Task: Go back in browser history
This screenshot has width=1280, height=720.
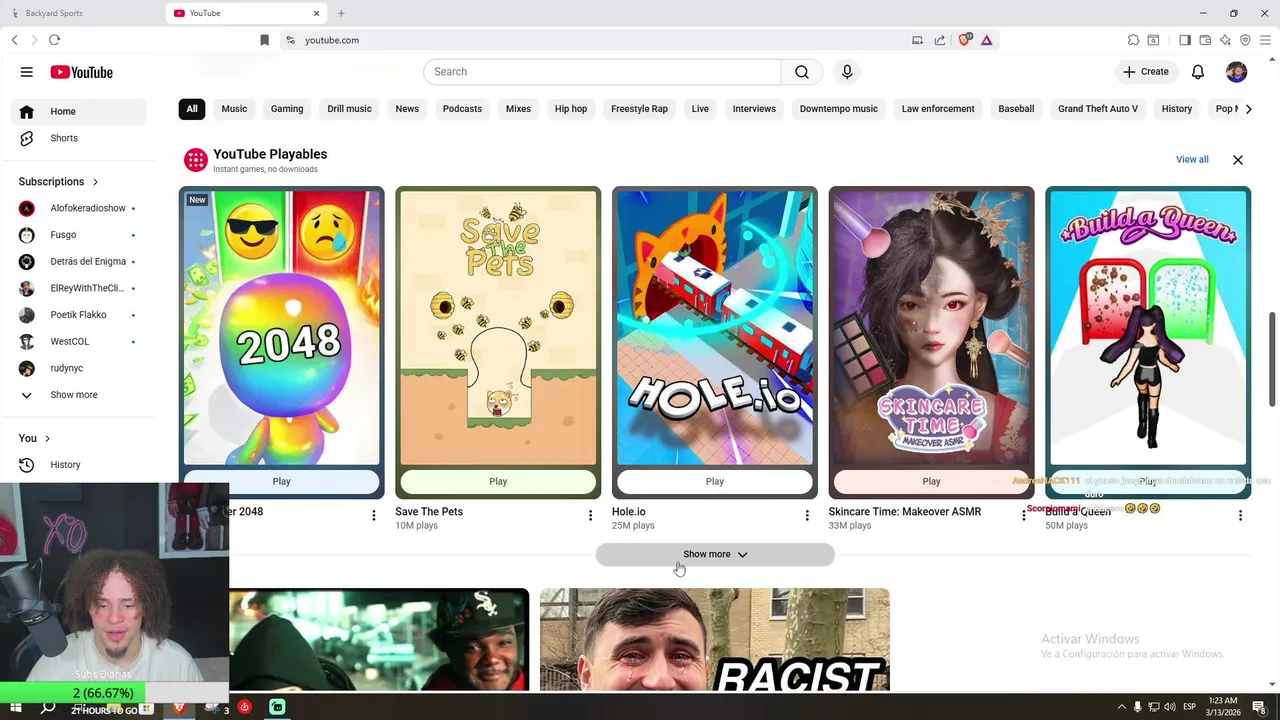Action: tap(15, 40)
